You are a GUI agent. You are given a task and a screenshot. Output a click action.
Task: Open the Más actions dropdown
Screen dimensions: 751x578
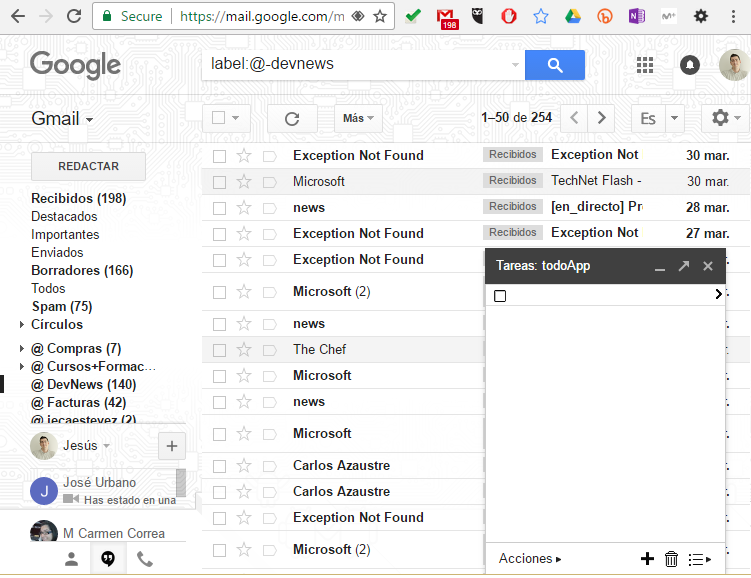click(x=358, y=118)
